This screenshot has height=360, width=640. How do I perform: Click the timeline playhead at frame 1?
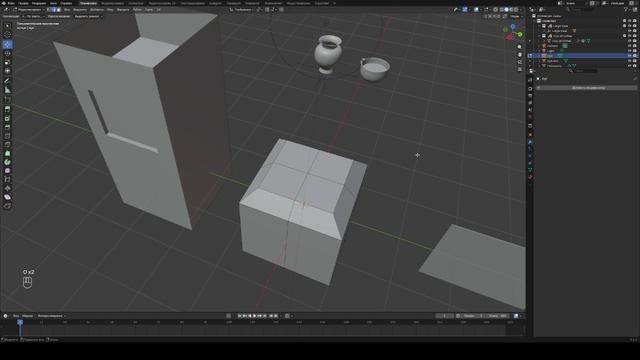click(x=20, y=322)
